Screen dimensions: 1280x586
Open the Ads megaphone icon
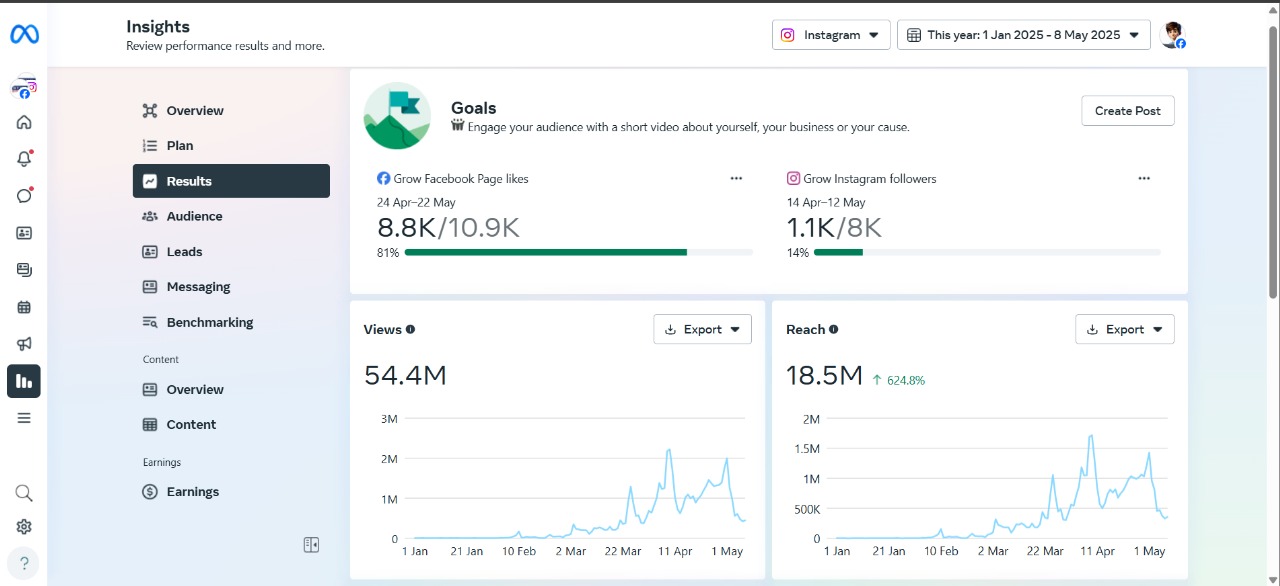click(24, 344)
